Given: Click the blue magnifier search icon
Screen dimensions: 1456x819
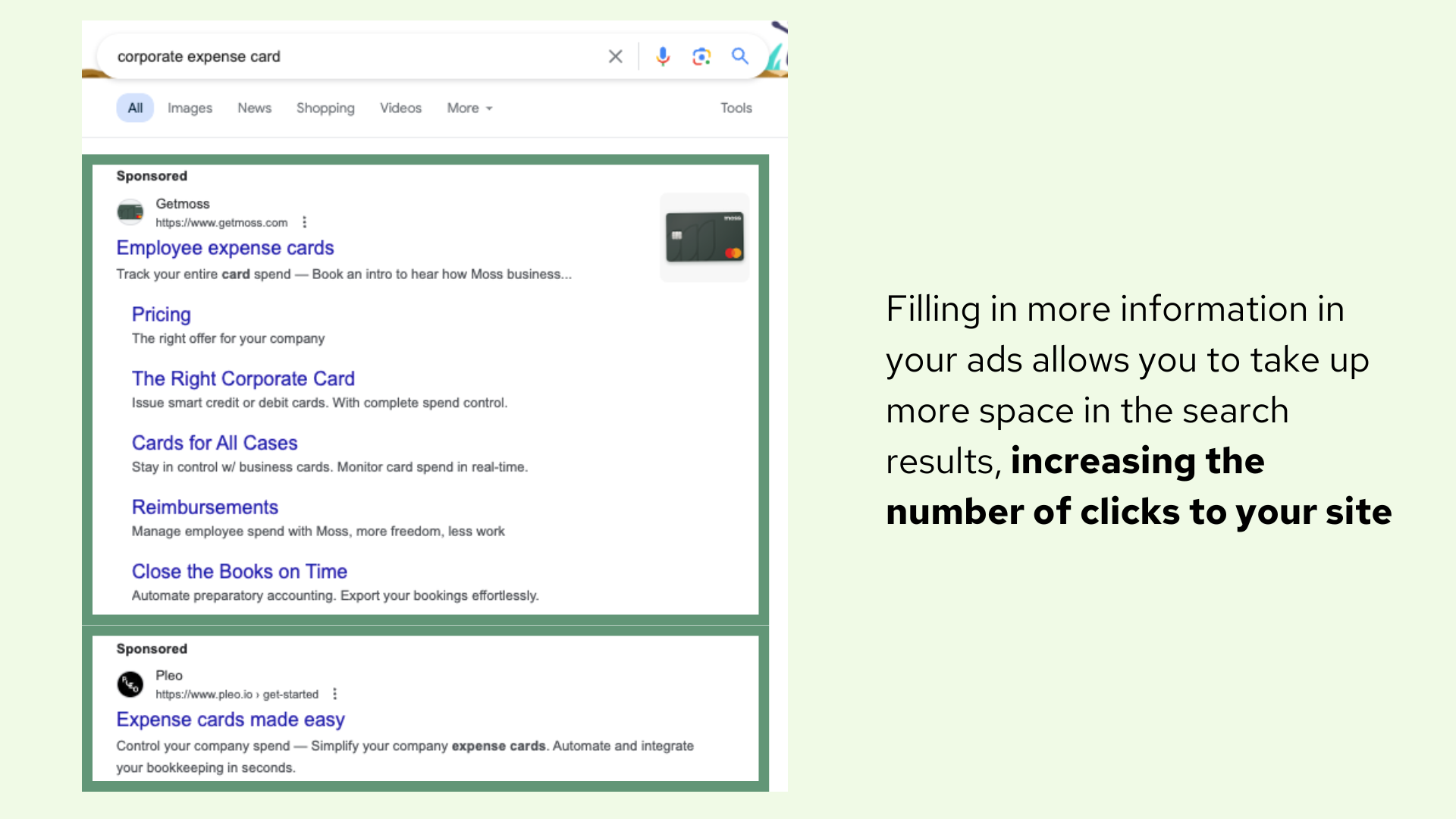Looking at the screenshot, I should pos(740,56).
